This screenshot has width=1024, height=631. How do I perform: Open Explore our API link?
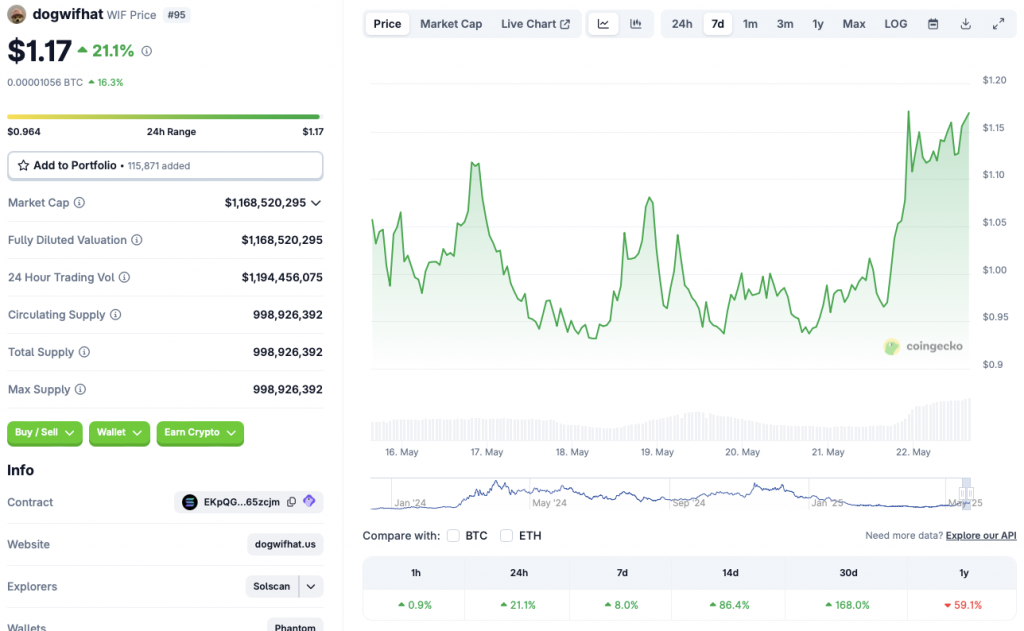click(x=981, y=536)
